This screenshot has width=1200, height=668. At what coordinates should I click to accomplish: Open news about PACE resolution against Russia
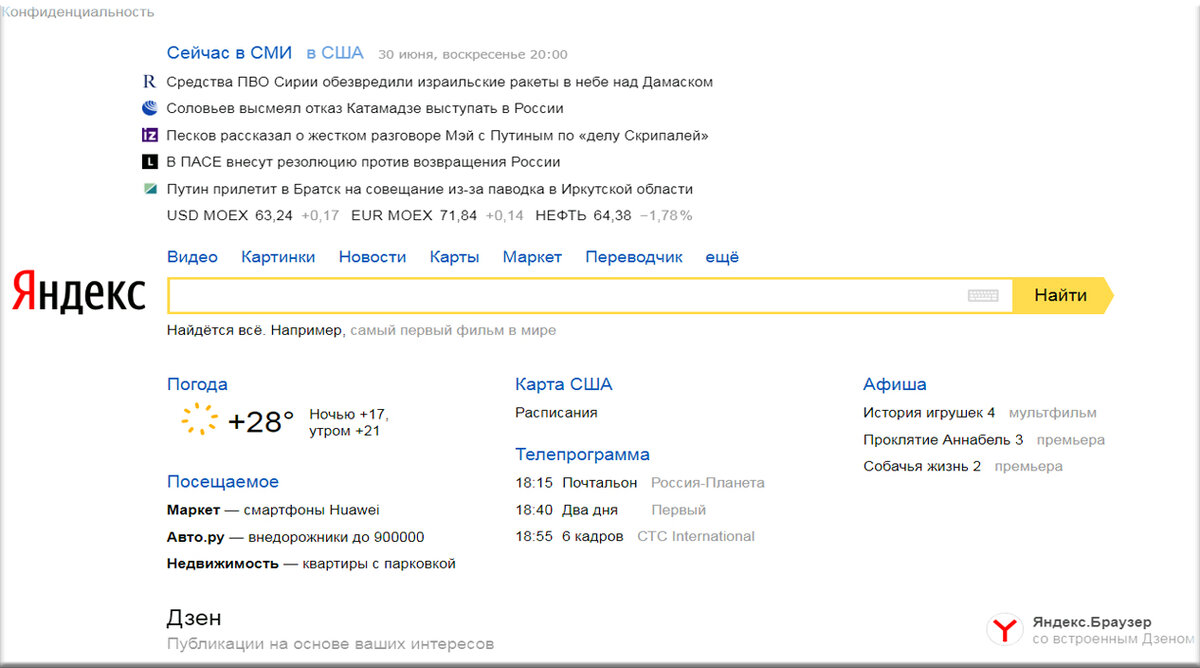[x=363, y=162]
